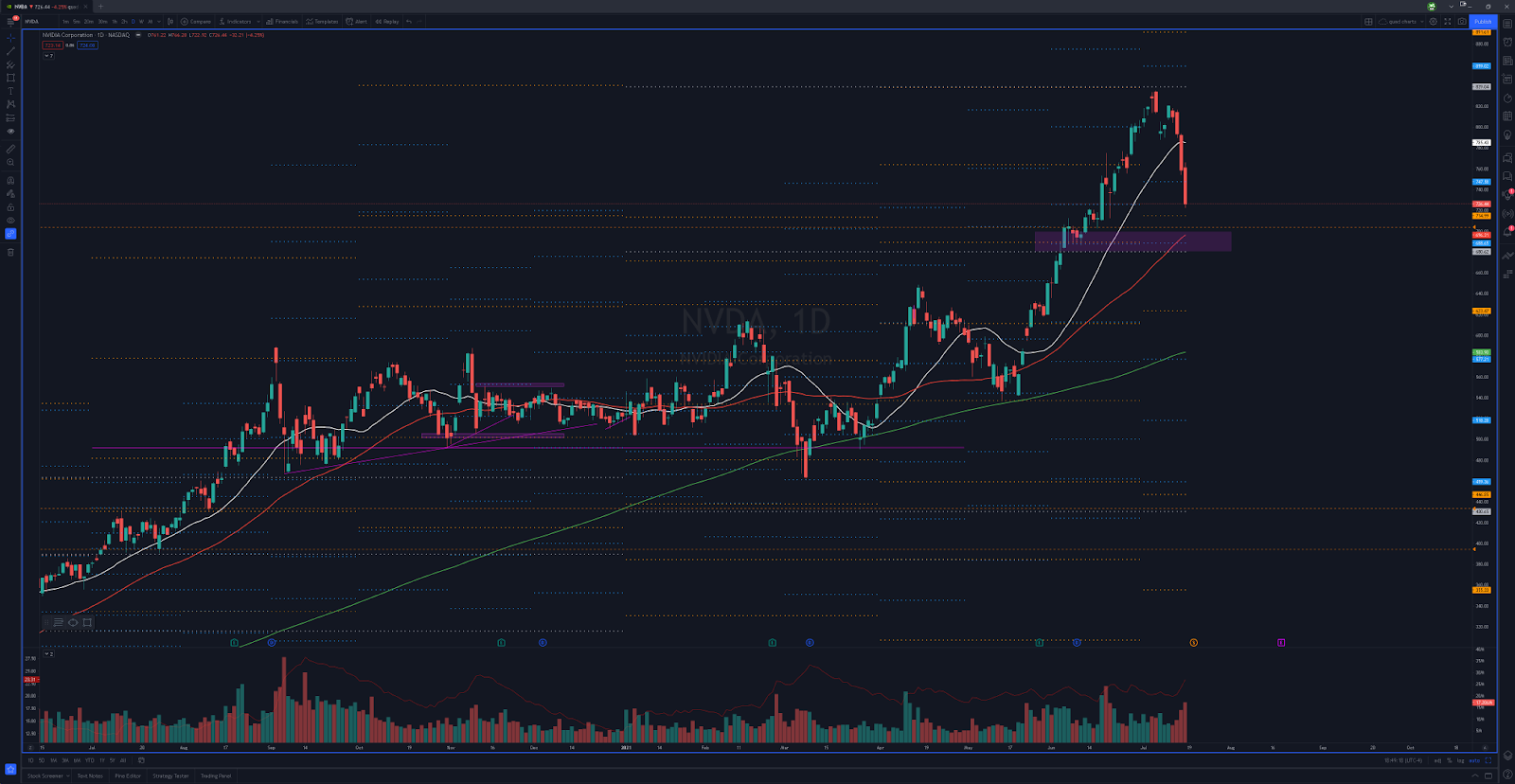Image resolution: width=1515 pixels, height=784 pixels.
Task: Toggle stay in drawing mode
Action: pos(10,194)
